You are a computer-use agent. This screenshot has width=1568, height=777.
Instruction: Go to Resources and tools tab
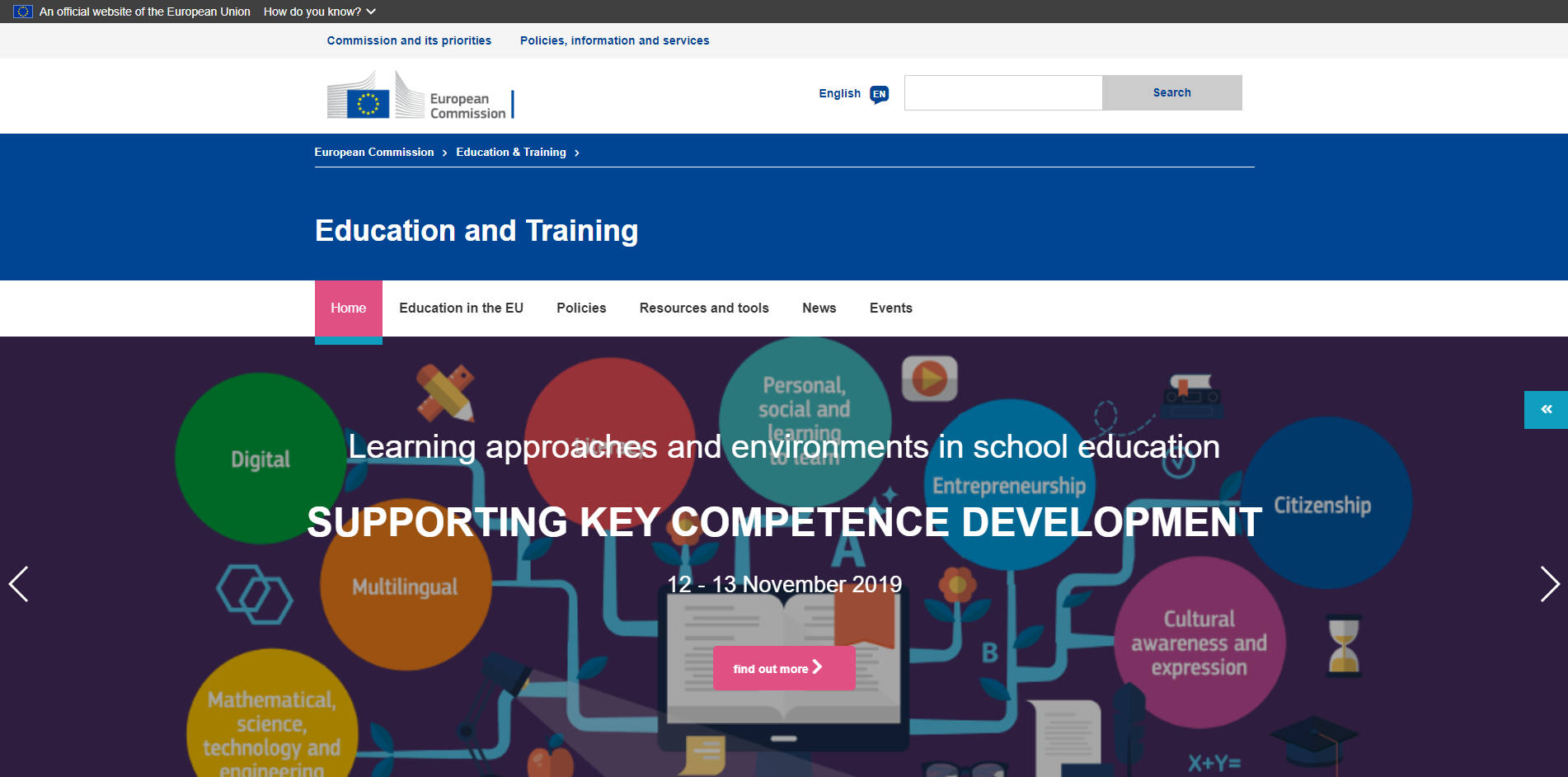pos(703,308)
